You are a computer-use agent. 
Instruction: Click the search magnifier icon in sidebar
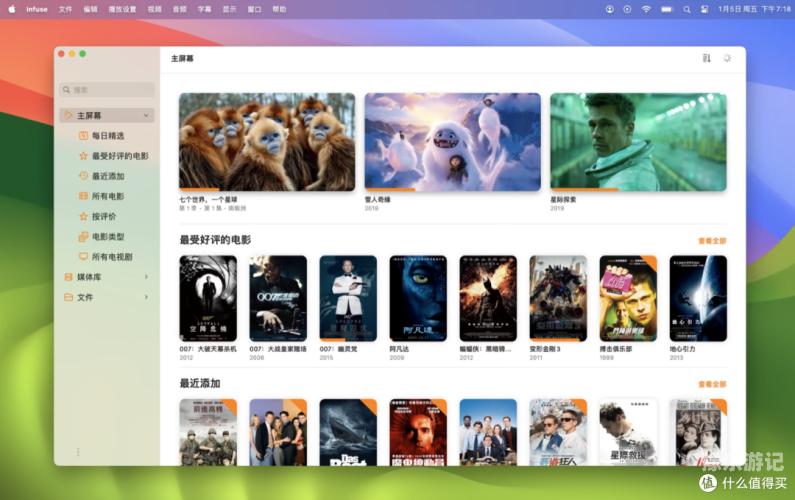pyautogui.click(x=66, y=90)
